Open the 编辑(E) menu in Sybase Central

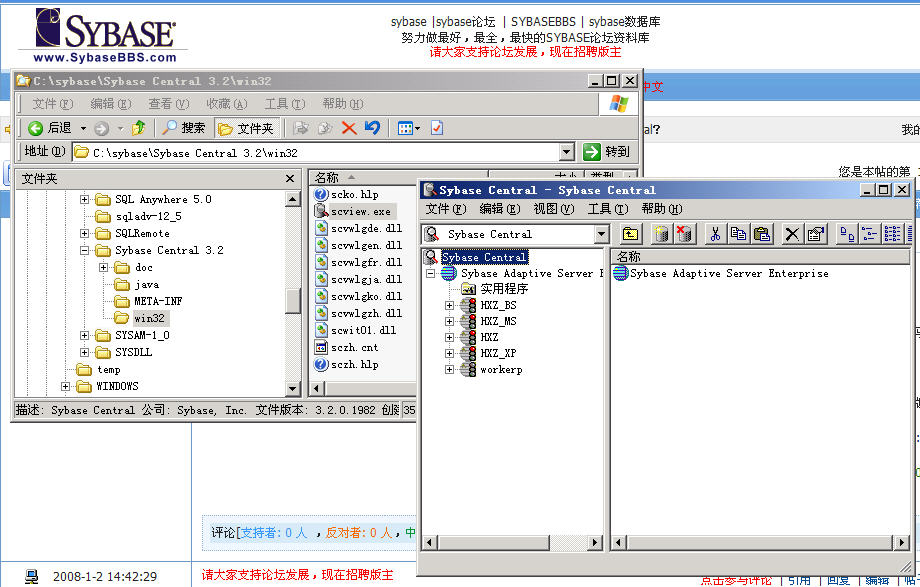[x=499, y=209]
